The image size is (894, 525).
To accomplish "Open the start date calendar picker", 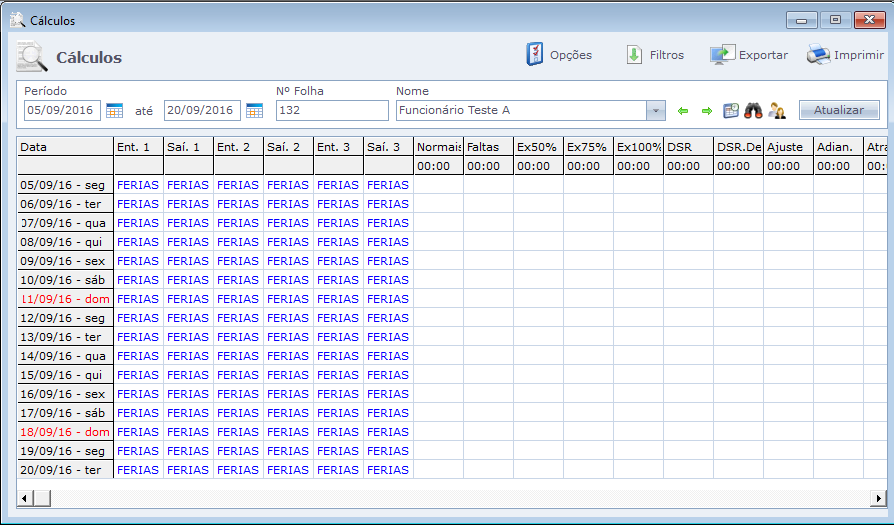I will pyautogui.click(x=114, y=110).
